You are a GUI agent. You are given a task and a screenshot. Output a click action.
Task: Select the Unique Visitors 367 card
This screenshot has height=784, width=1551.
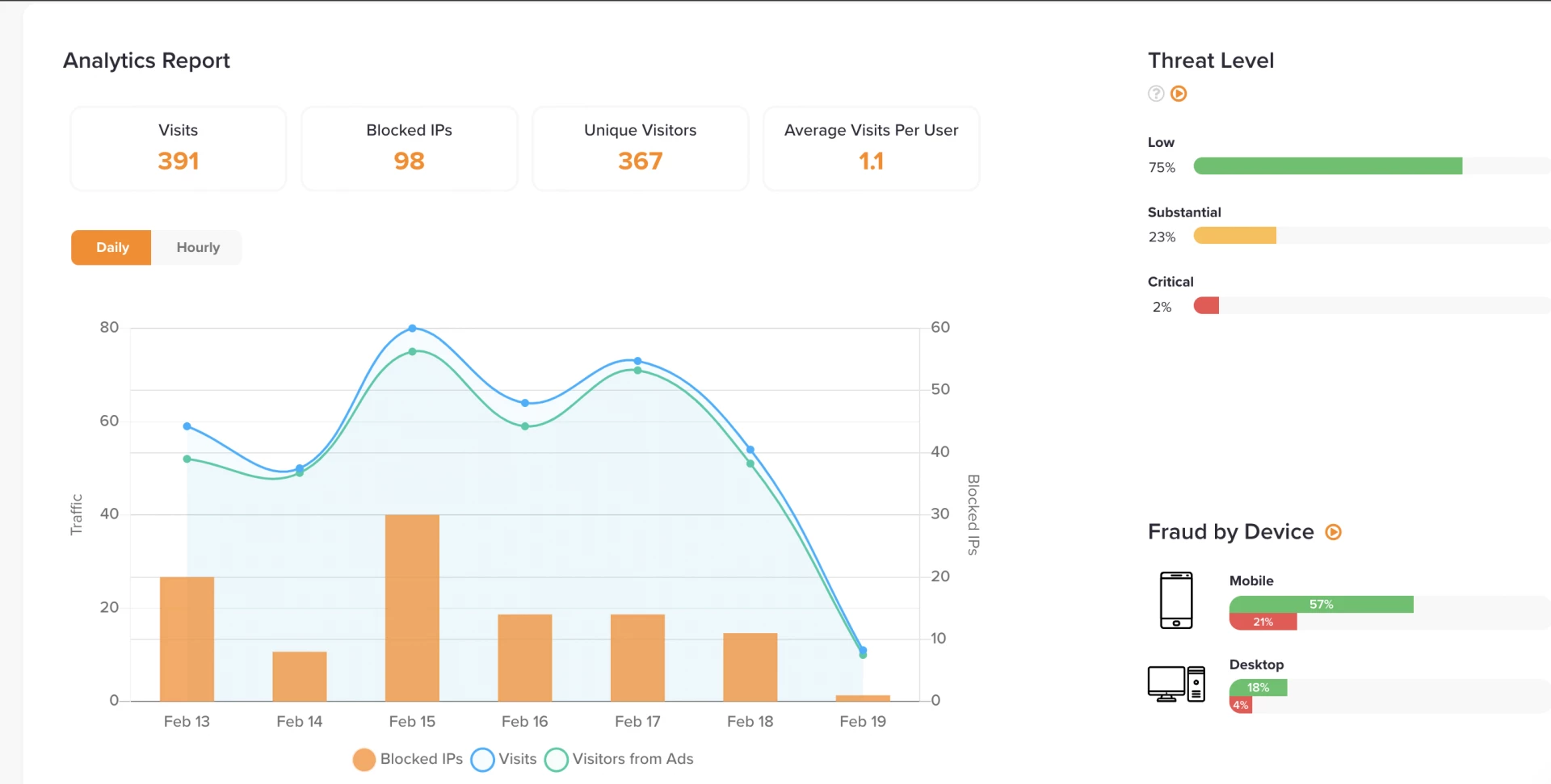(x=640, y=149)
